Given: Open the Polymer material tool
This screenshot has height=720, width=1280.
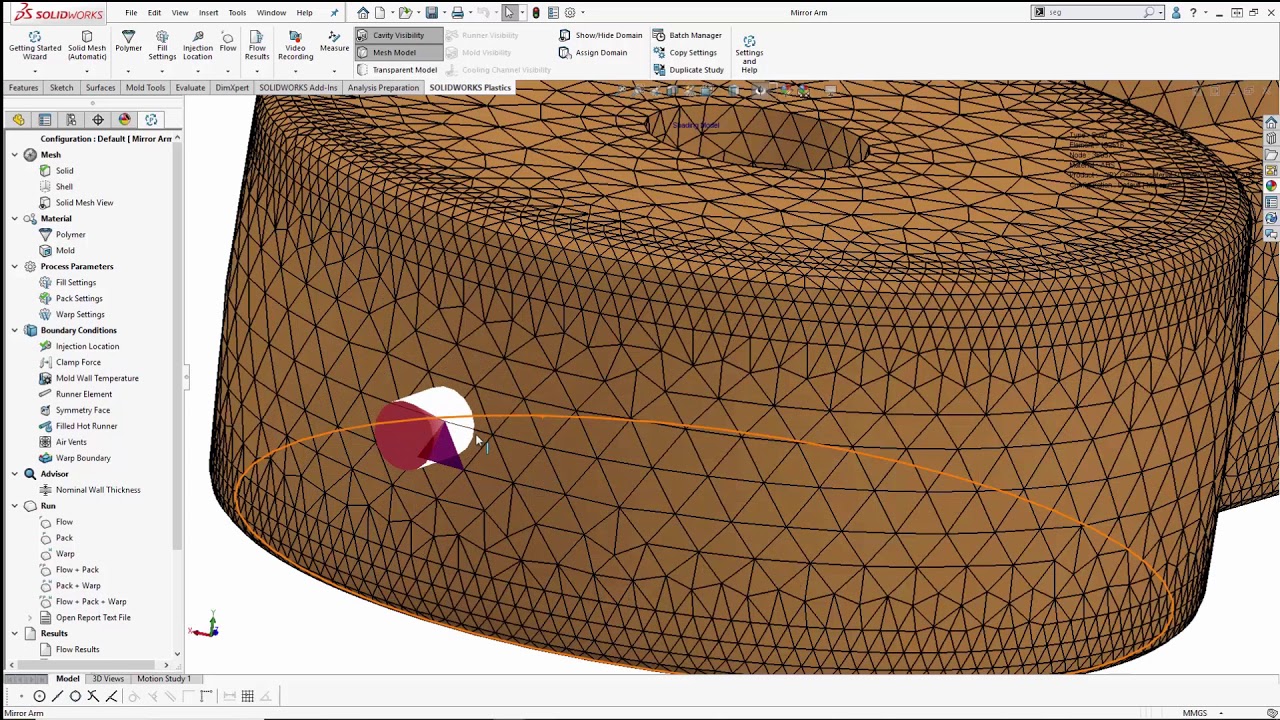Looking at the screenshot, I should (x=128, y=42).
